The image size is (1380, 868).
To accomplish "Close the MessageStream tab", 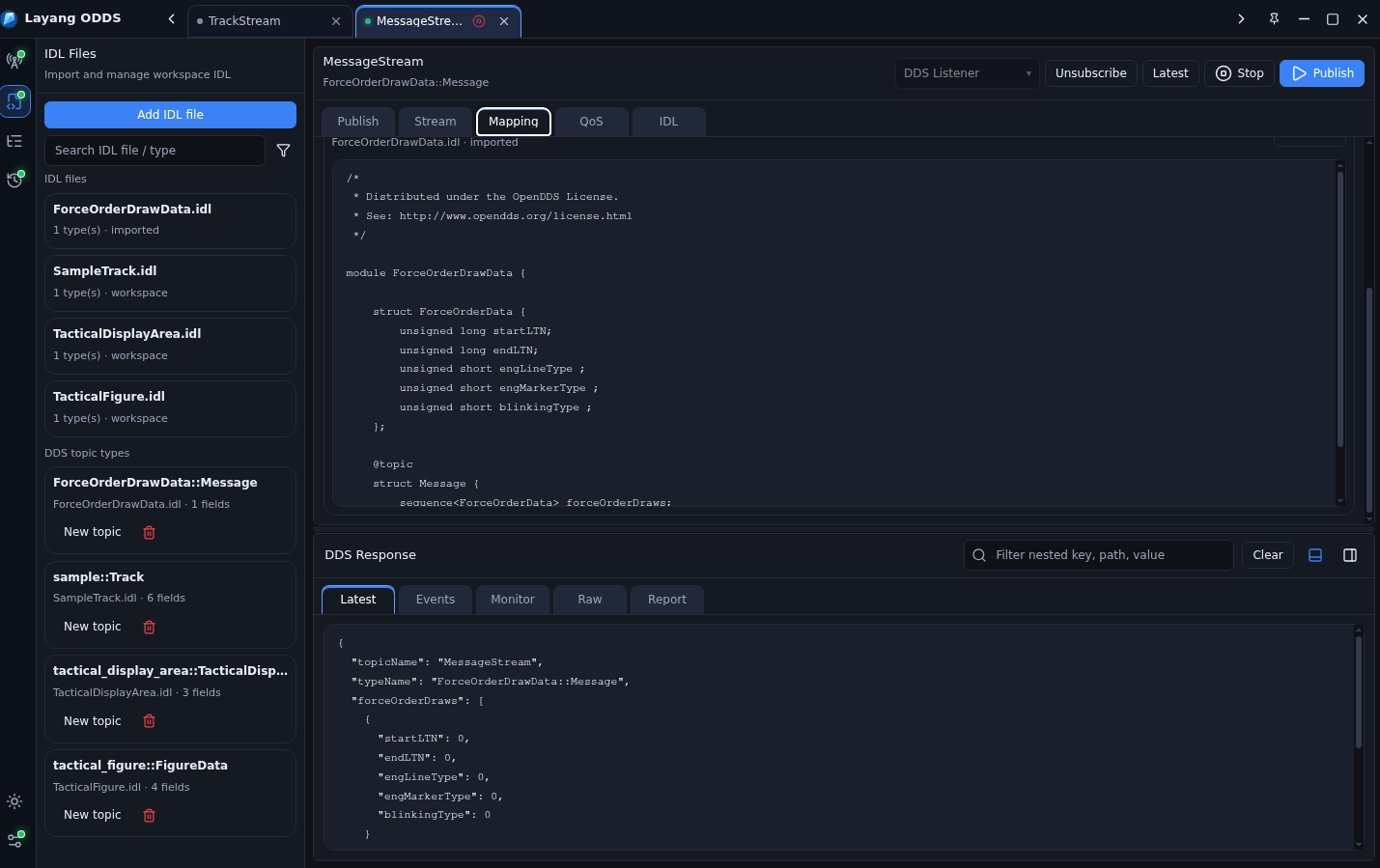I will 504,21.
